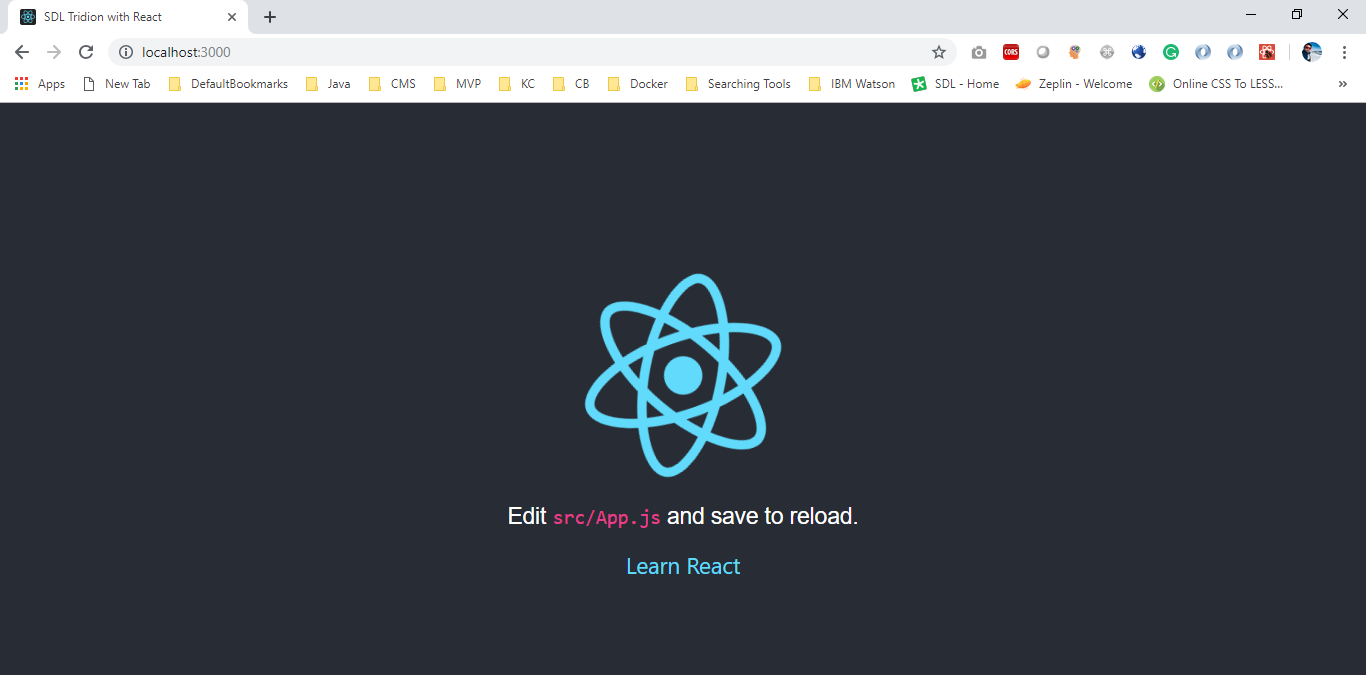Viewport: 1366px width, 675px height.
Task: Open the Online CSS To LESS bookmark
Action: [1216, 84]
